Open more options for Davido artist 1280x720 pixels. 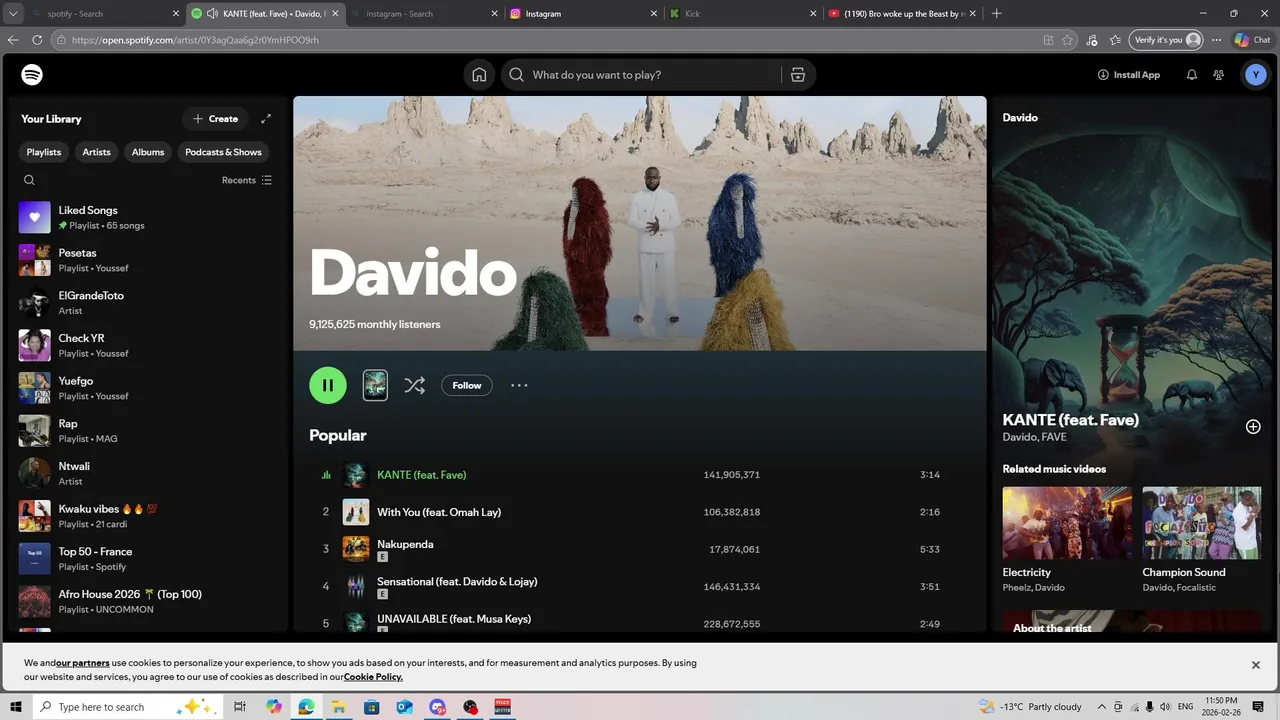(519, 385)
